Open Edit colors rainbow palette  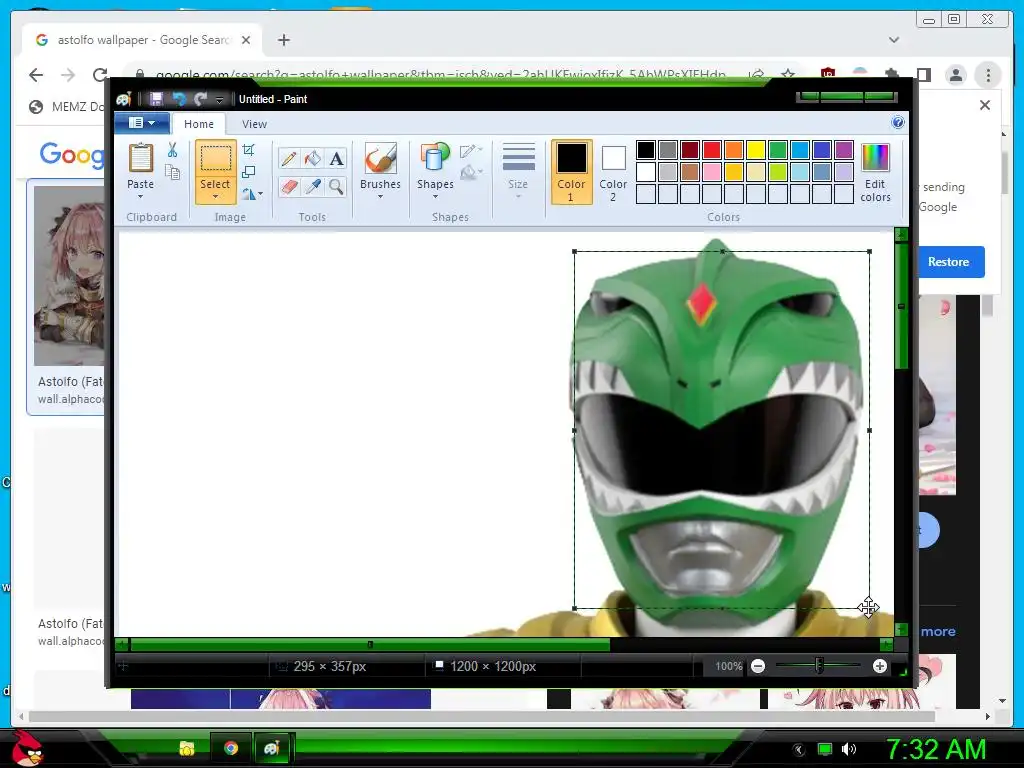coord(875,172)
